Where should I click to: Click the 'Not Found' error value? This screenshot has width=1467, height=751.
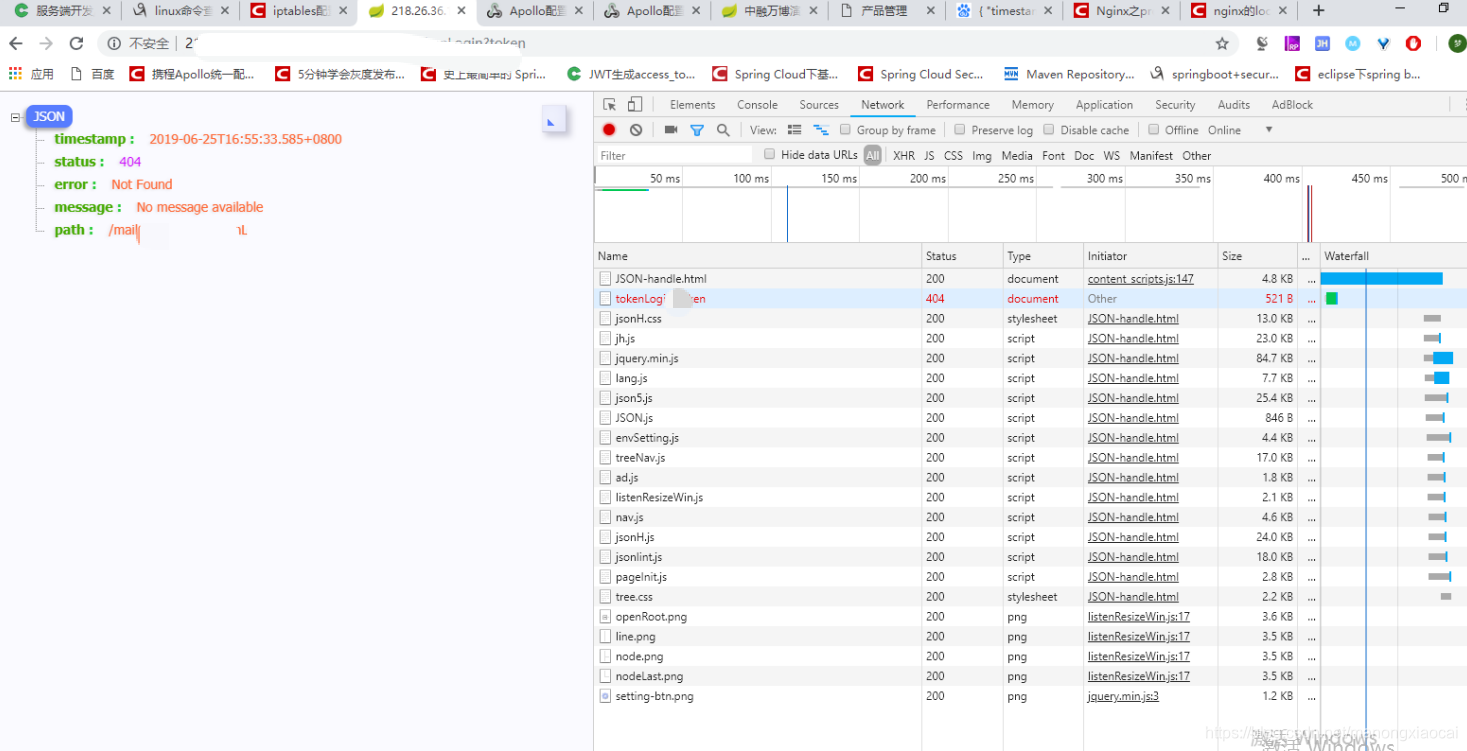point(141,184)
